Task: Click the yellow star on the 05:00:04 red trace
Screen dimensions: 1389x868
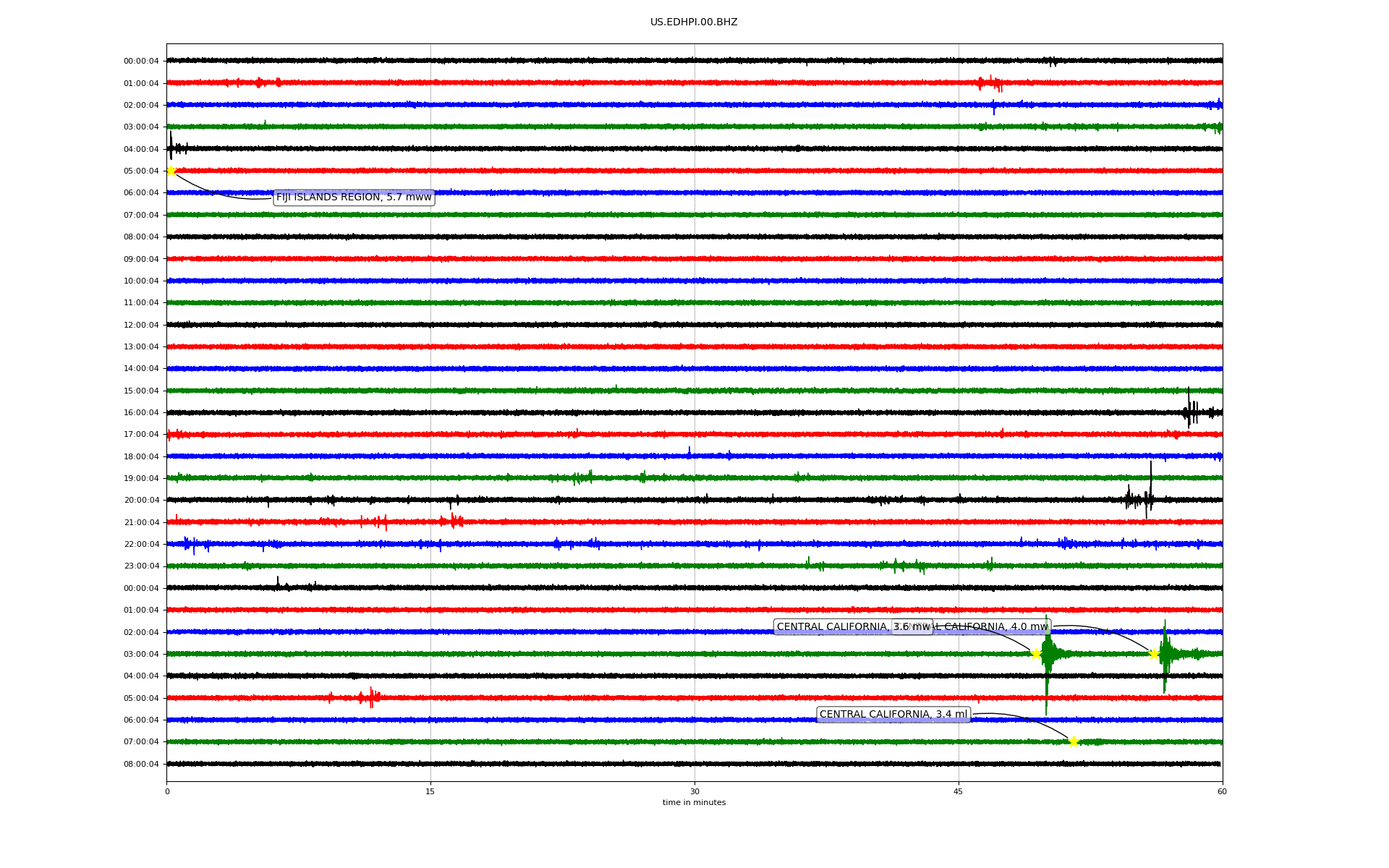Action: click(171, 171)
